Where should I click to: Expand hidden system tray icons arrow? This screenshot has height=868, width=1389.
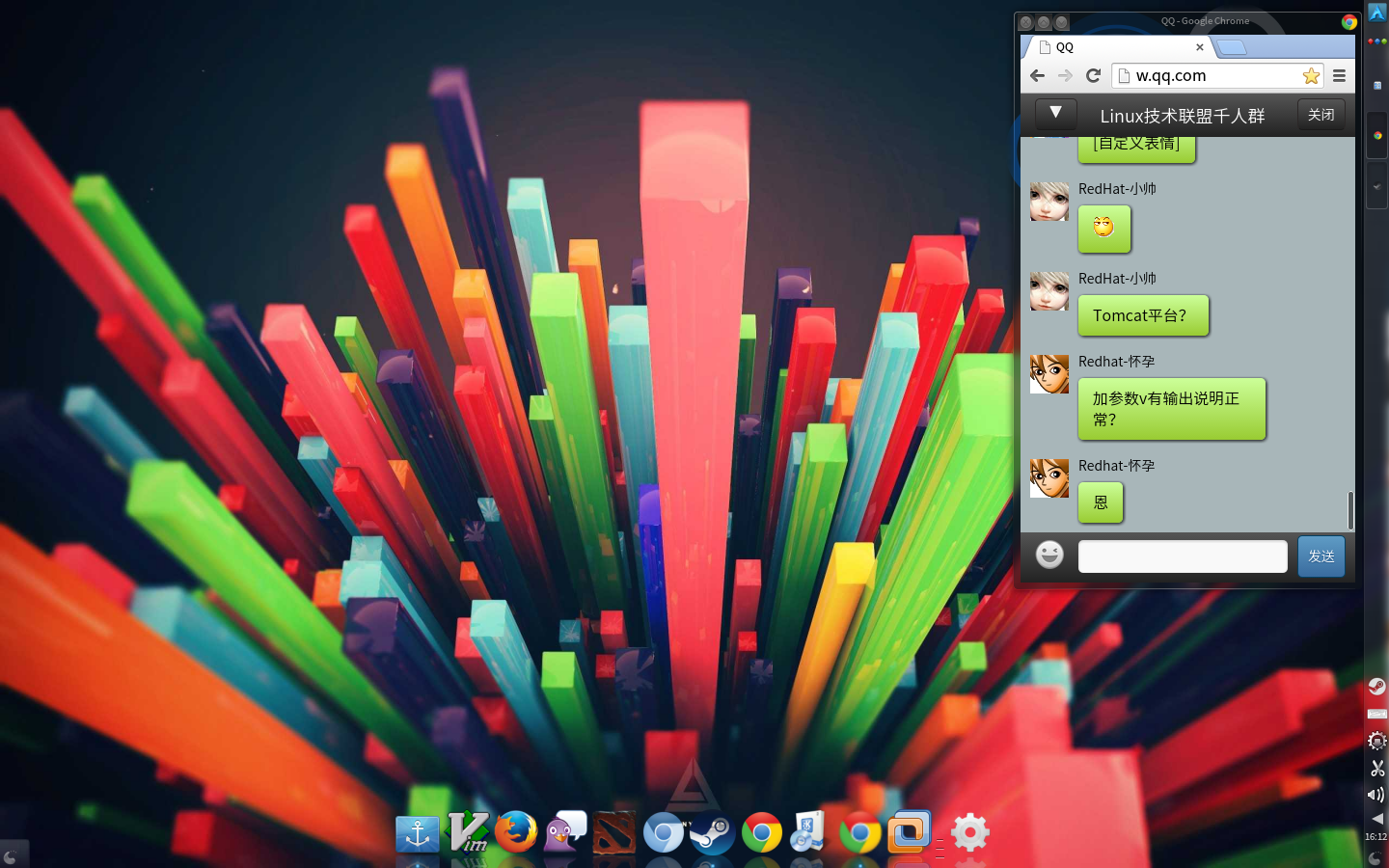(1377, 818)
